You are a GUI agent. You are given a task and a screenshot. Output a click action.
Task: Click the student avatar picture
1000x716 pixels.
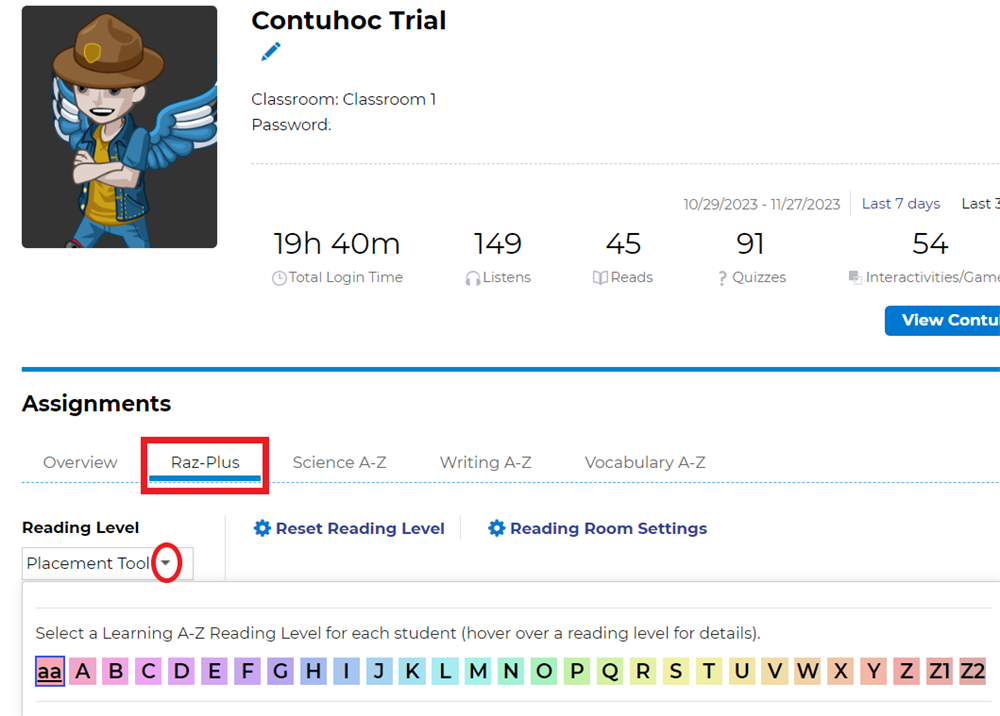tap(119, 127)
